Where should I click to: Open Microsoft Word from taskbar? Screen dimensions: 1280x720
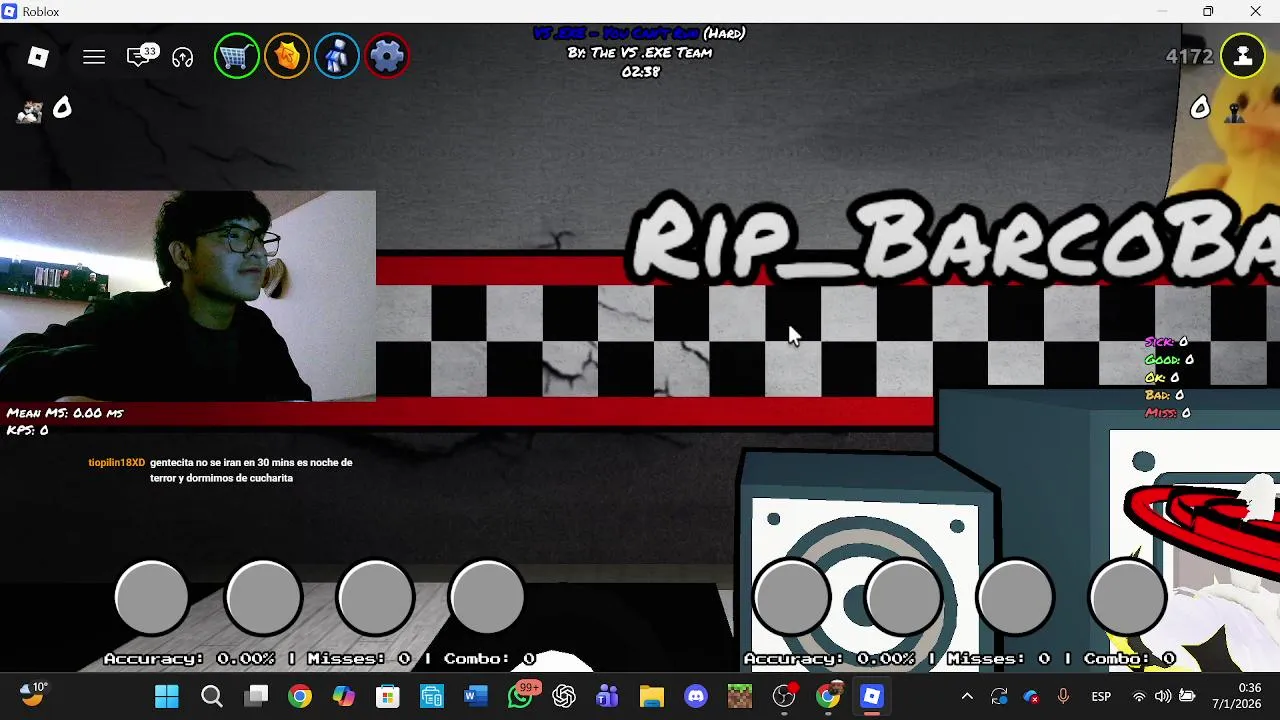coord(476,696)
